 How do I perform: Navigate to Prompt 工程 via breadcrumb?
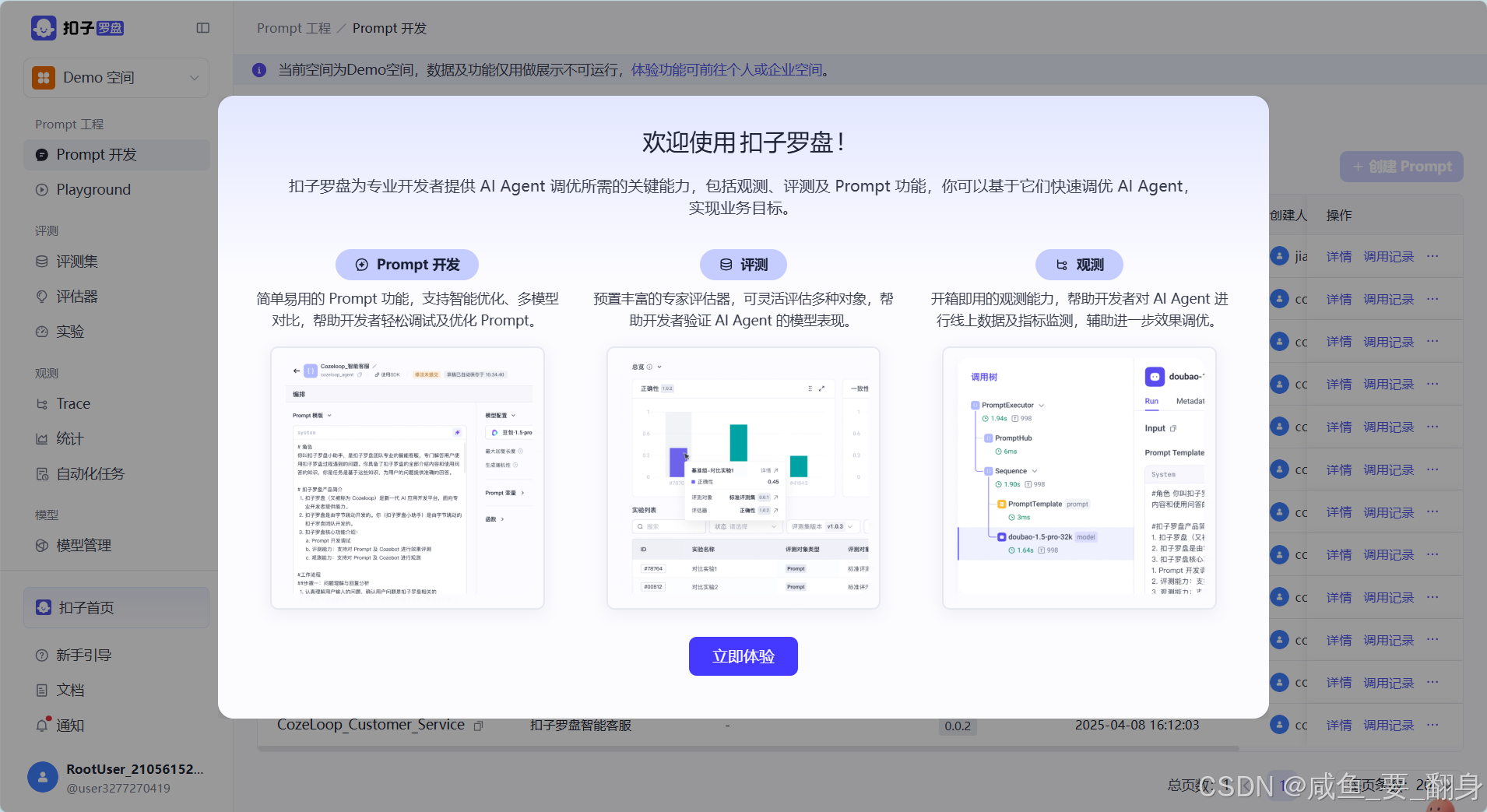294,28
